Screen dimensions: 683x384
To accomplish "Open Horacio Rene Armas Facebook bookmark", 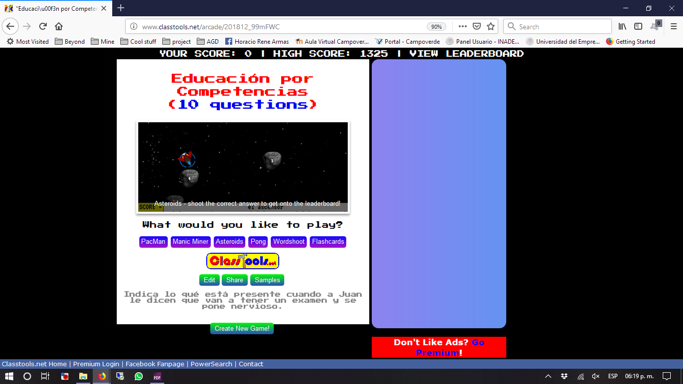I will [x=257, y=41].
